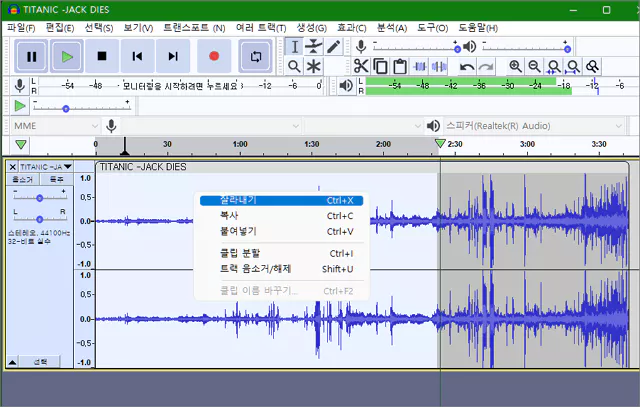The width and height of the screenshot is (640, 407).
Task: Toggle track 음소거 (Mute) button
Action: [22, 179]
